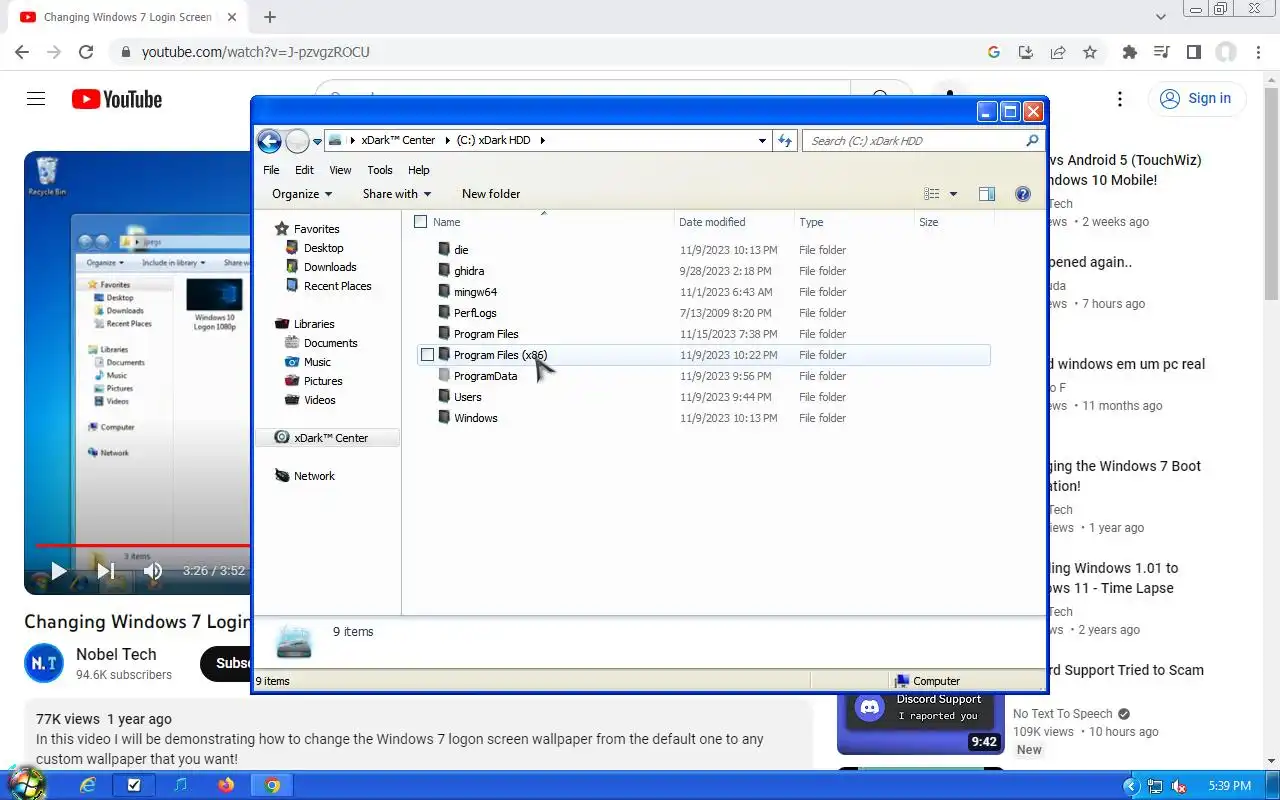Screen dimensions: 1280x800
Task: Bookmark this page with star icon
Action: point(1090,52)
